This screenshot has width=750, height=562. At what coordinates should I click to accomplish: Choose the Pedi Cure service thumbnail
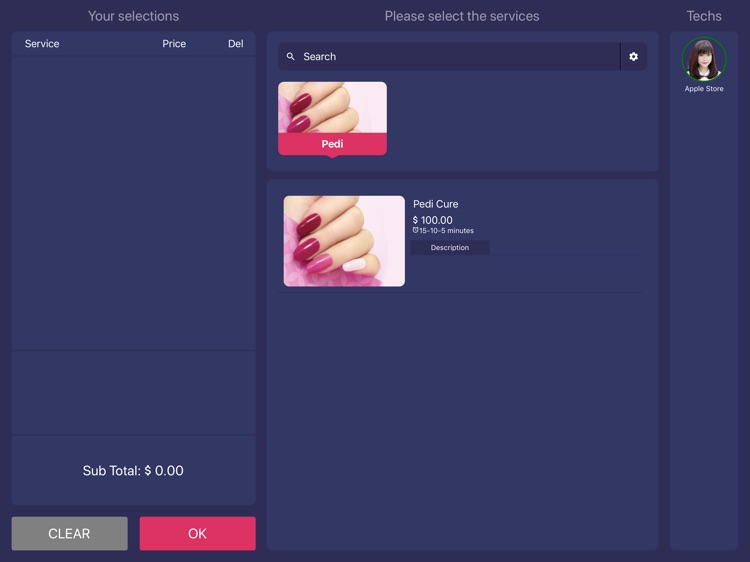[x=344, y=241]
